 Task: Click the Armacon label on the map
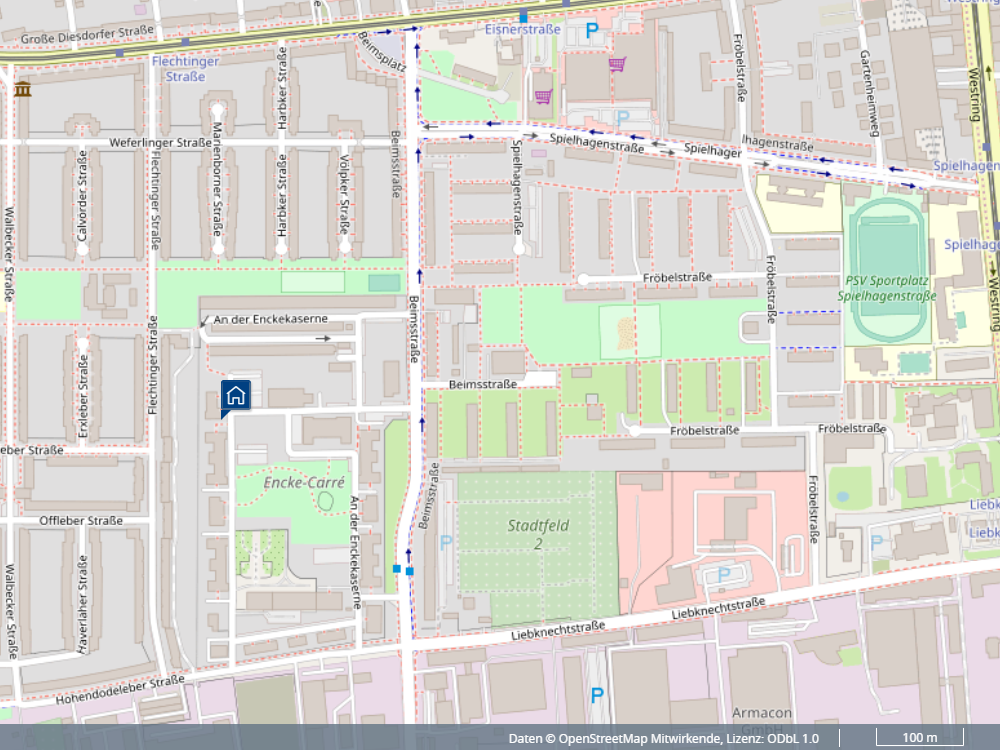coord(762,713)
